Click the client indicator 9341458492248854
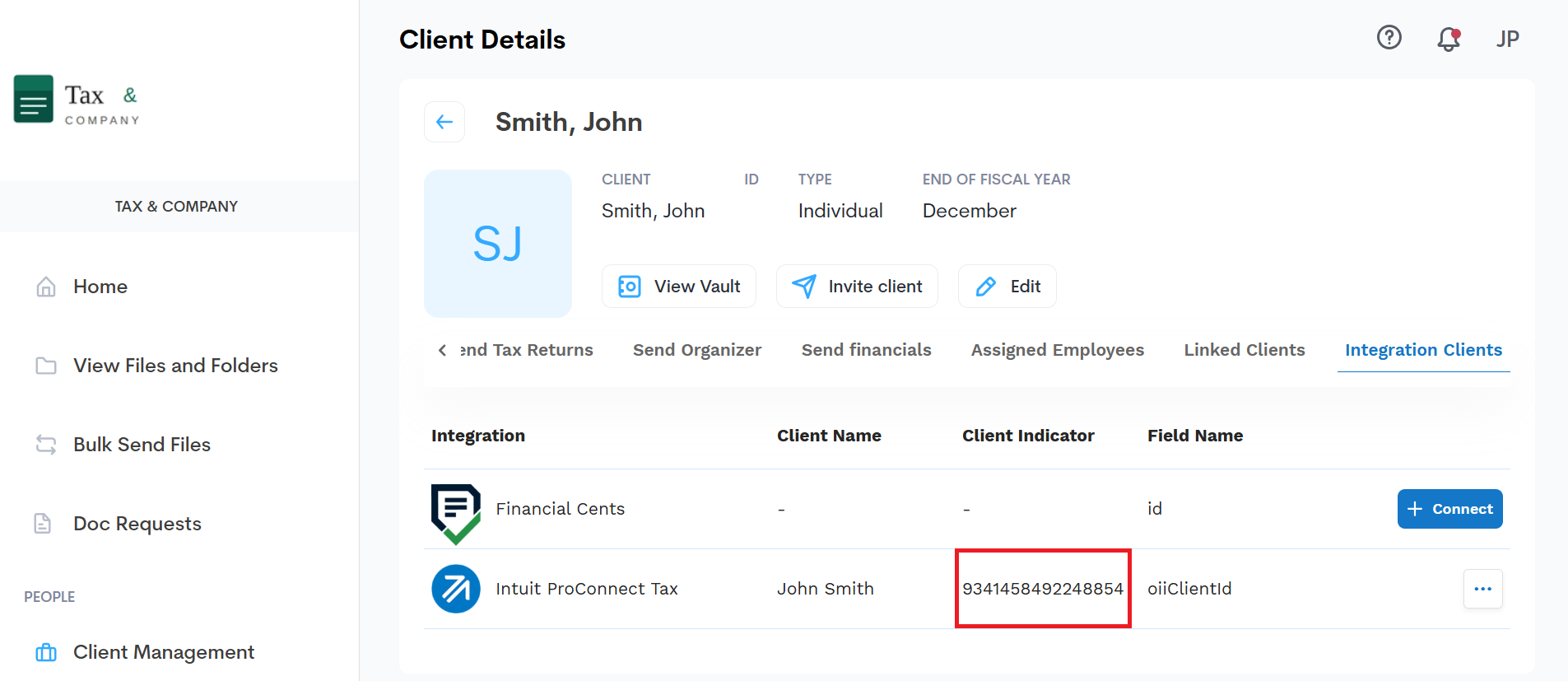 (1043, 589)
